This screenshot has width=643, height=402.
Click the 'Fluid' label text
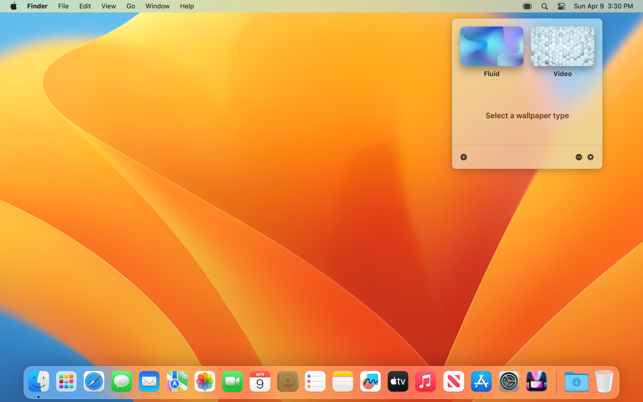pos(491,74)
